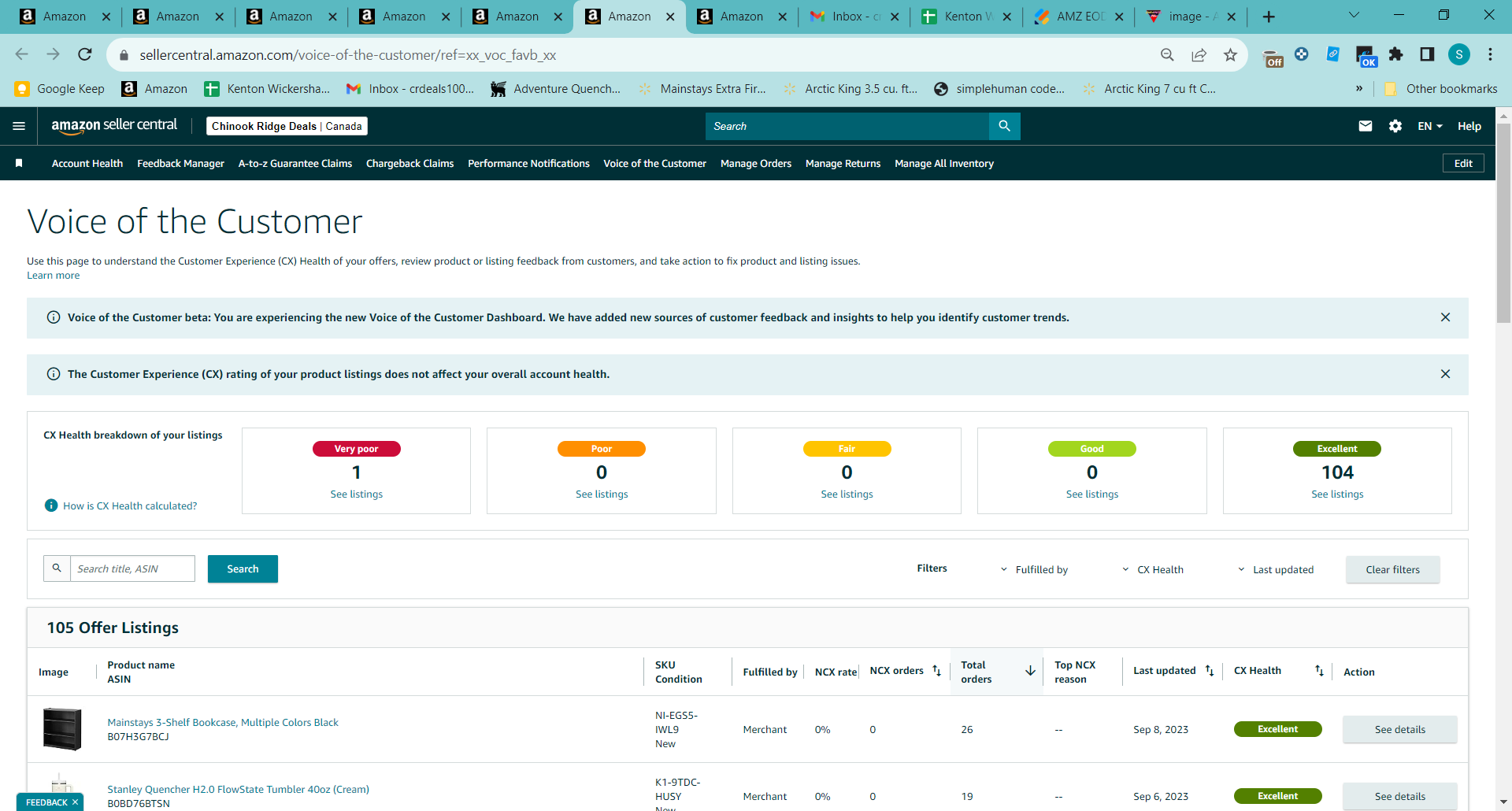Screen dimensions: 1512x811
Task: Open See details for Stanley Quencher Tumbler
Action: (1399, 796)
